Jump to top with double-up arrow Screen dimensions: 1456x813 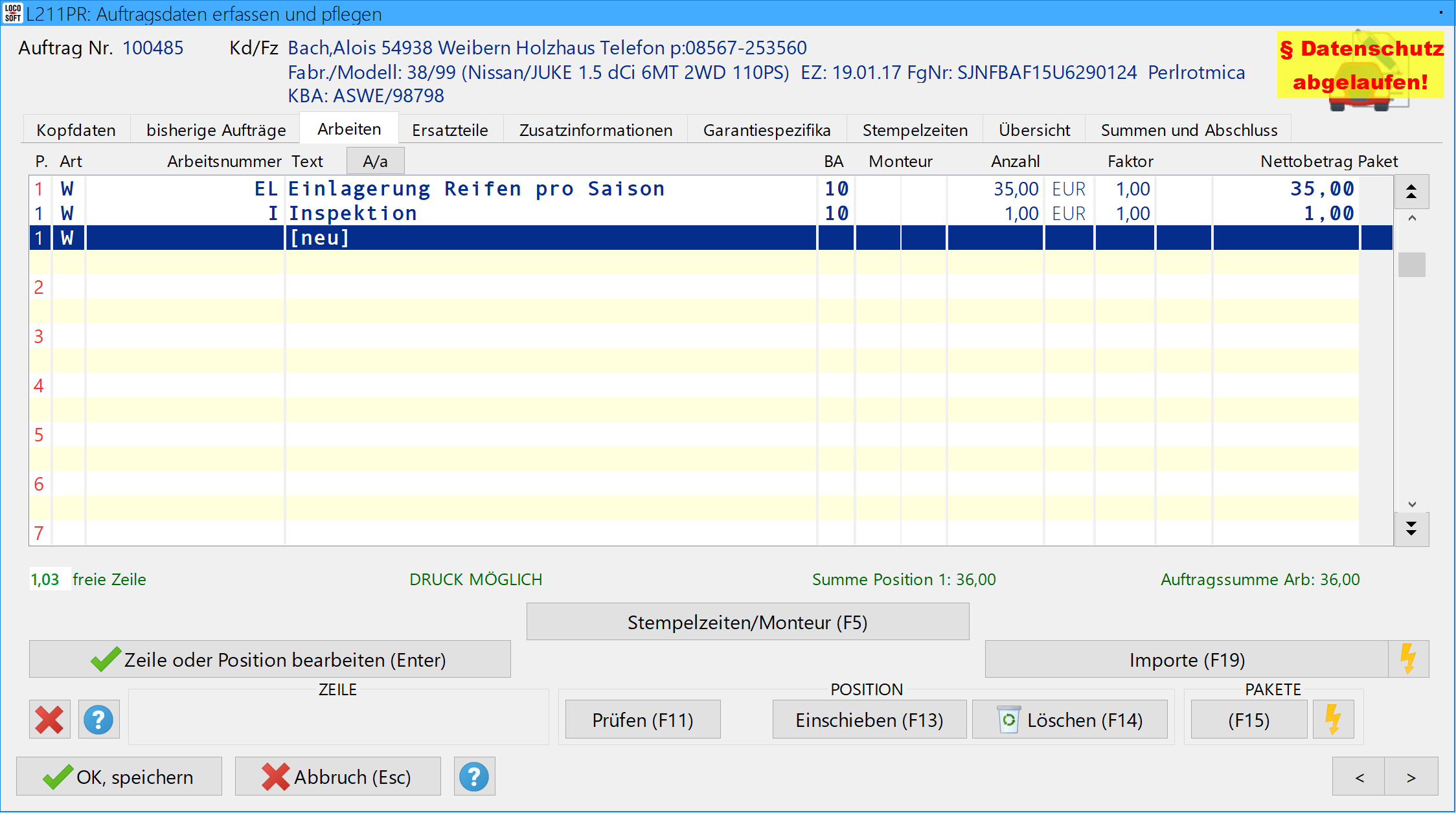(1411, 192)
